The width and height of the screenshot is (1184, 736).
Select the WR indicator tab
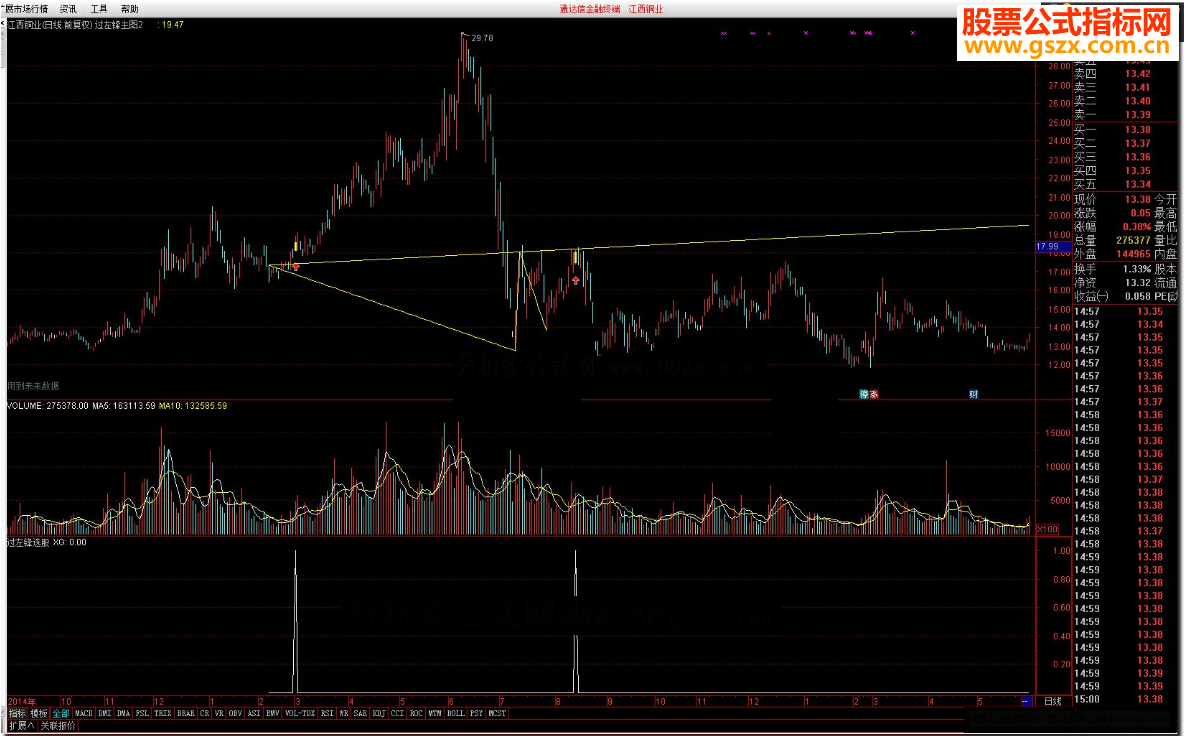click(344, 713)
